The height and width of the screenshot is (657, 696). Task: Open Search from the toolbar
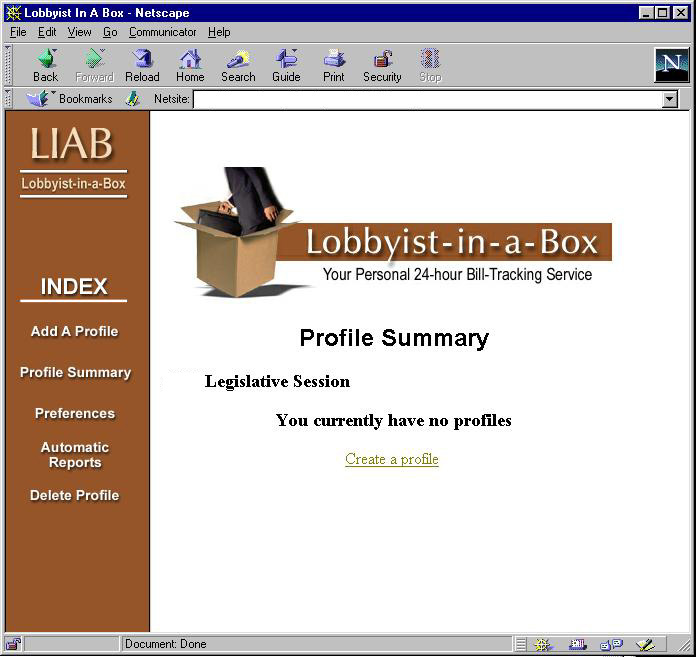[x=238, y=65]
